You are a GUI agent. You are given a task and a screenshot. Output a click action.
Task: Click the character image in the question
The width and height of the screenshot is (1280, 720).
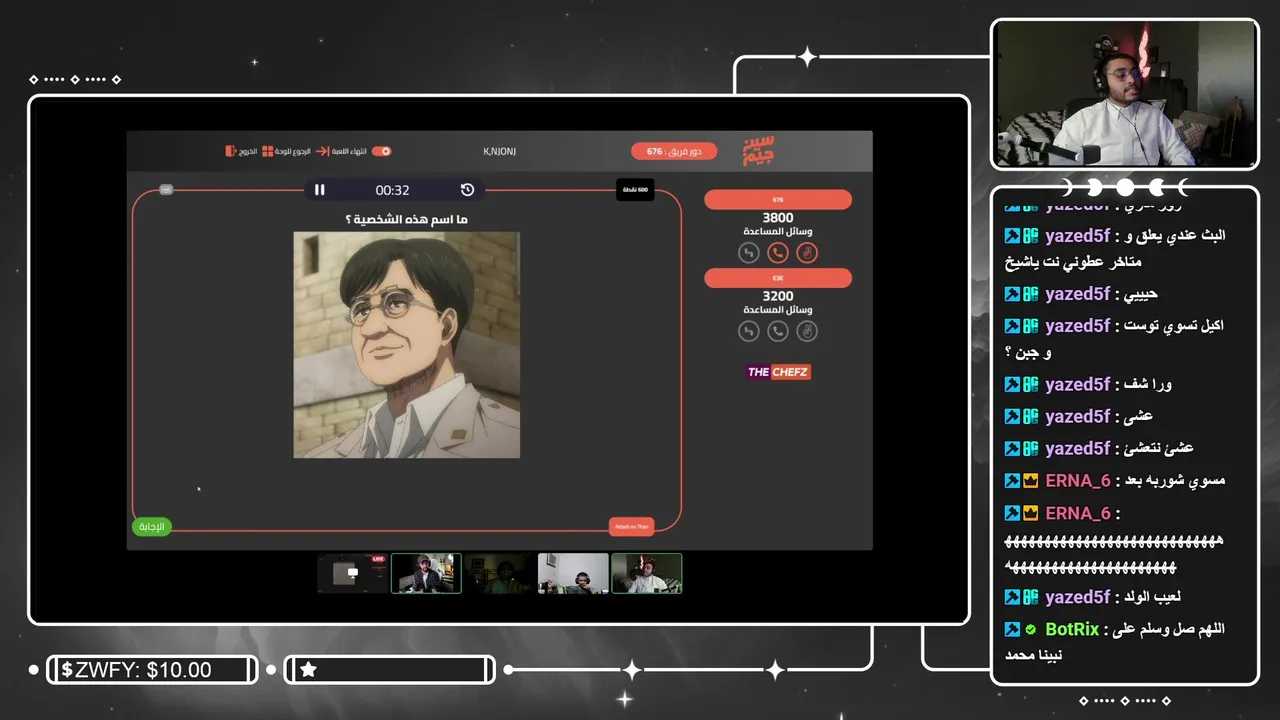pos(406,345)
